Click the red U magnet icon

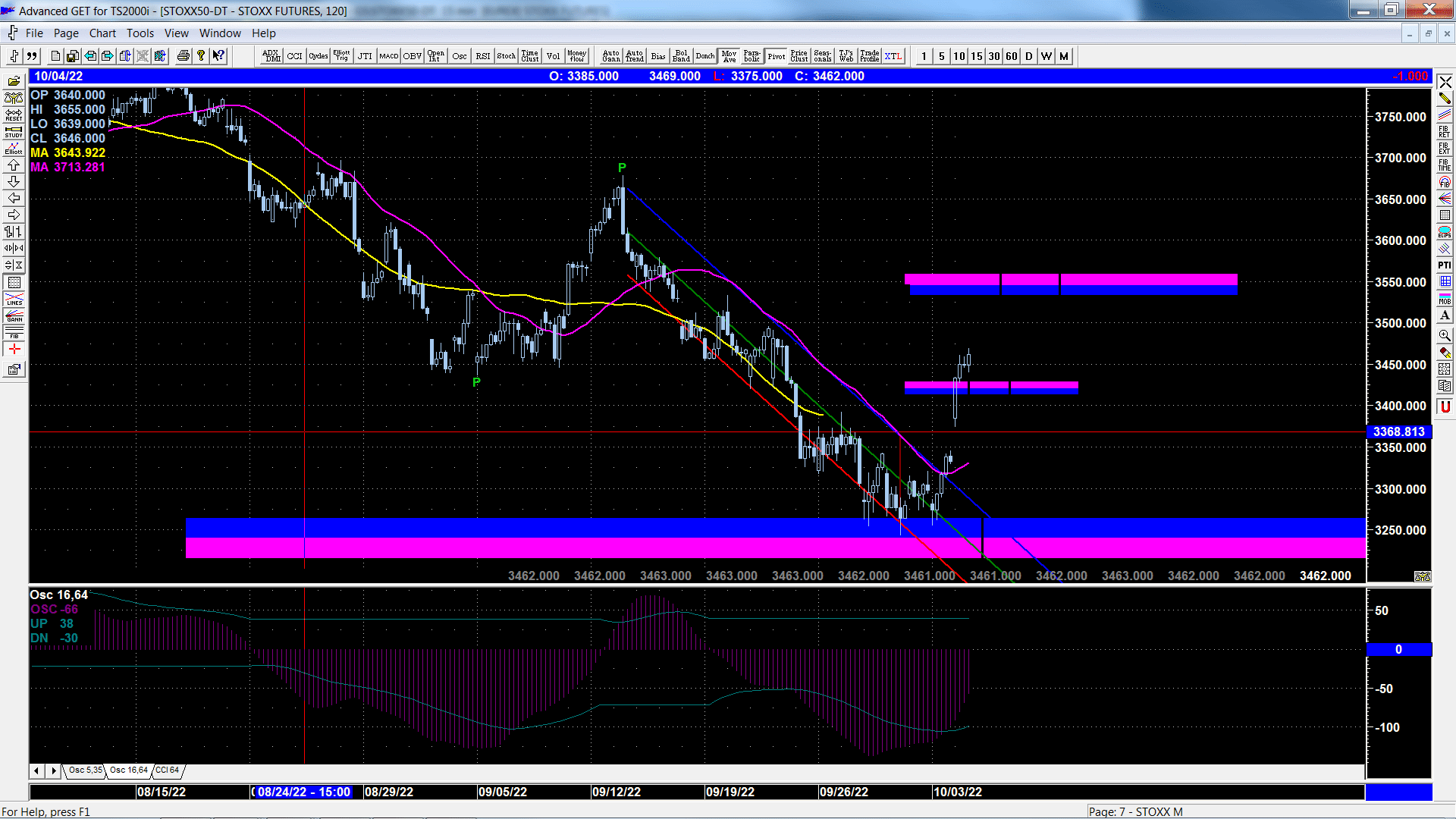pyautogui.click(x=1445, y=406)
